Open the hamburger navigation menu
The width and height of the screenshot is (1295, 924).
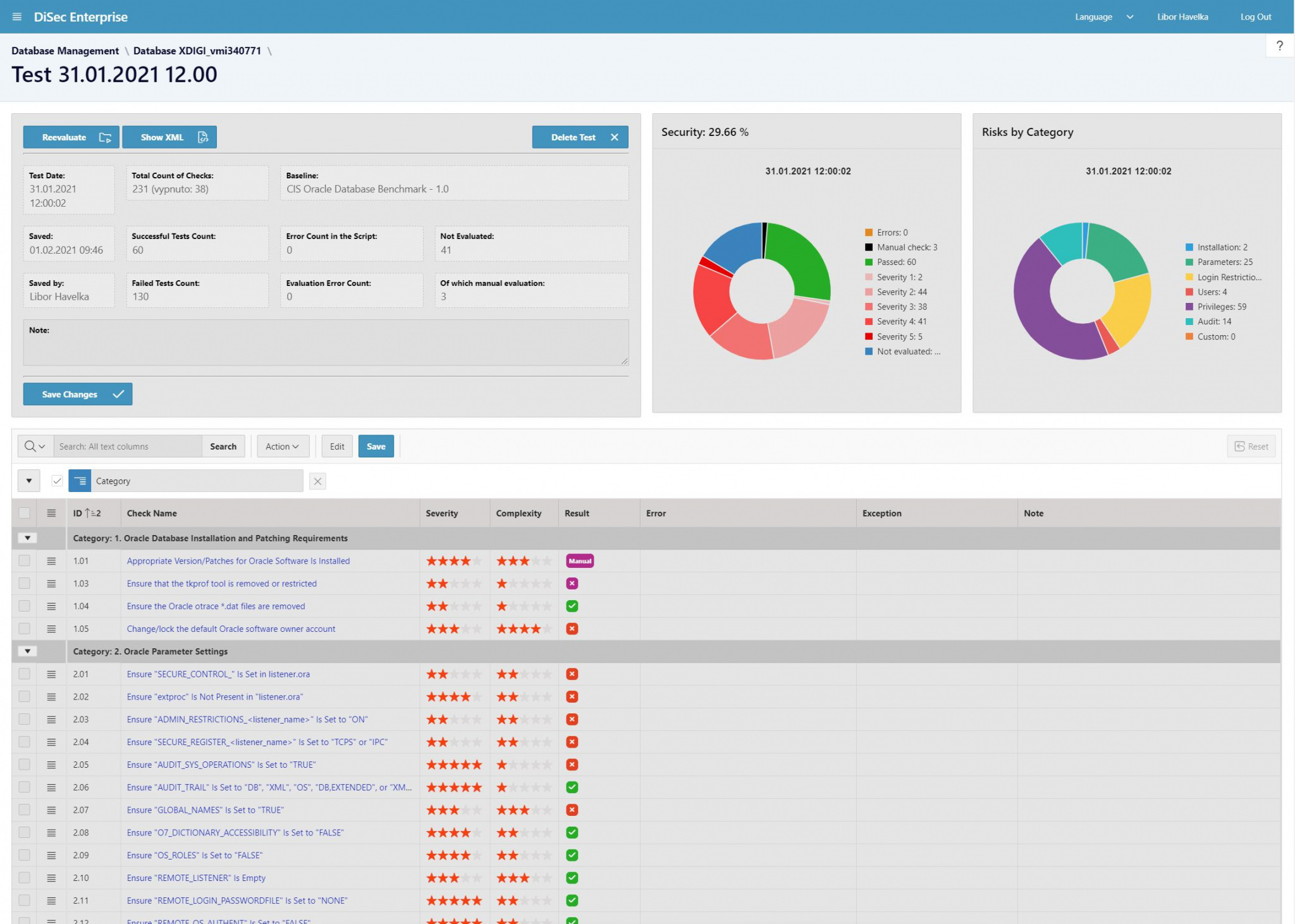17,17
